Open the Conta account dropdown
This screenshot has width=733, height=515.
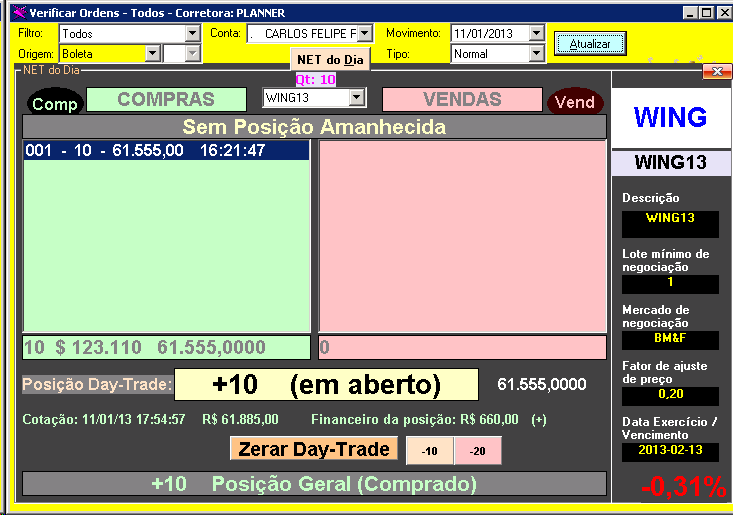pyautogui.click(x=364, y=34)
